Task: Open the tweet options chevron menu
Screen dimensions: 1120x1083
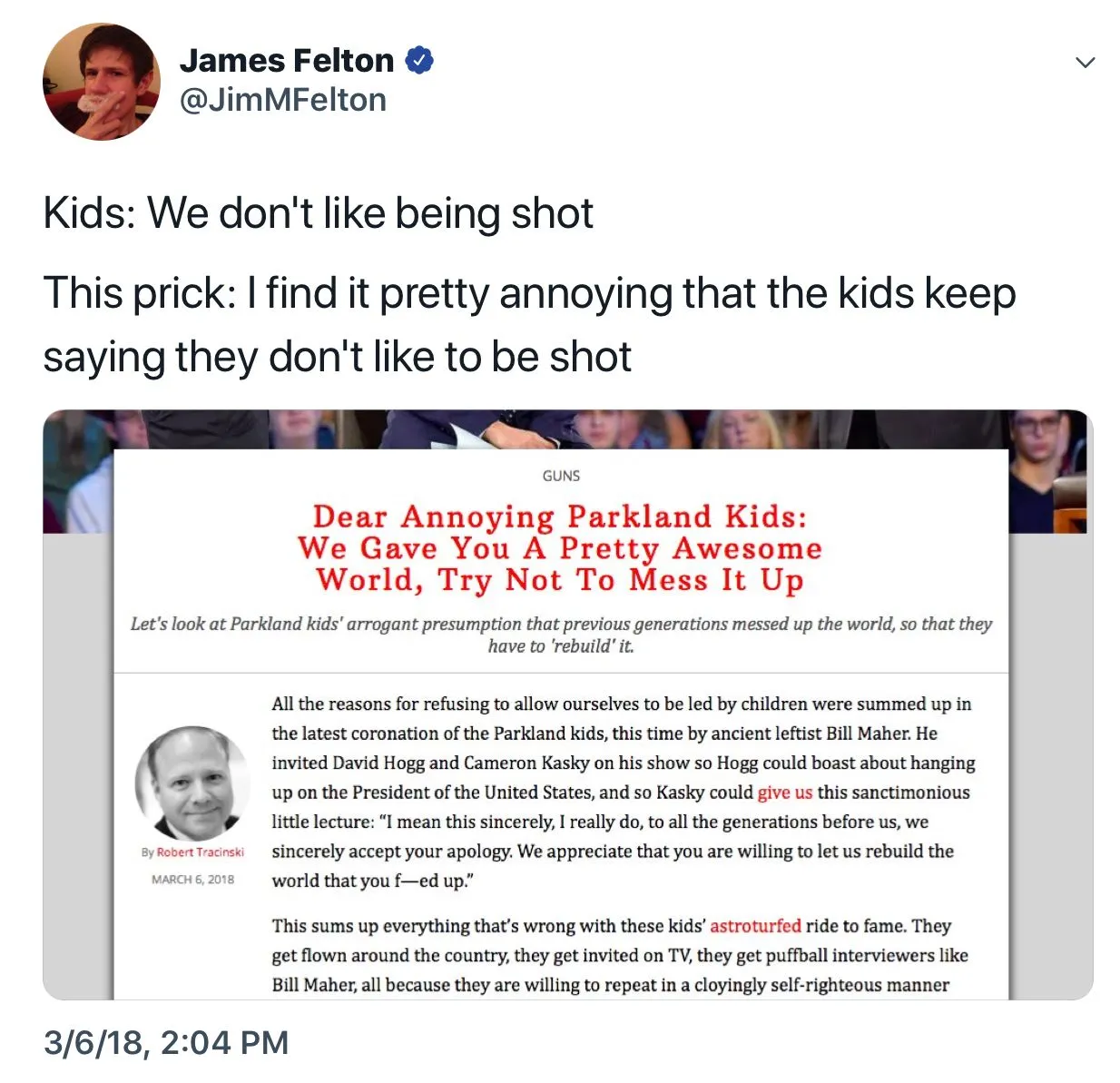Action: pyautogui.click(x=1085, y=63)
